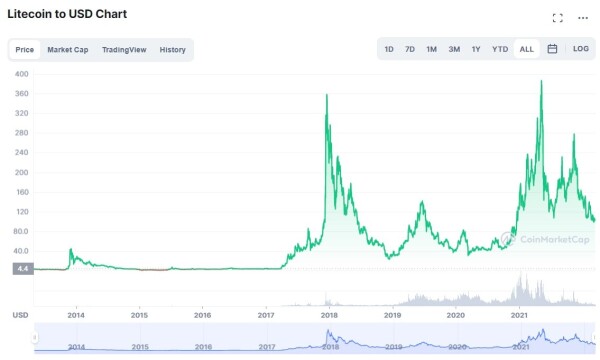Screen dimensions: 600x360
Task: Open the History tab
Action: pos(173,50)
